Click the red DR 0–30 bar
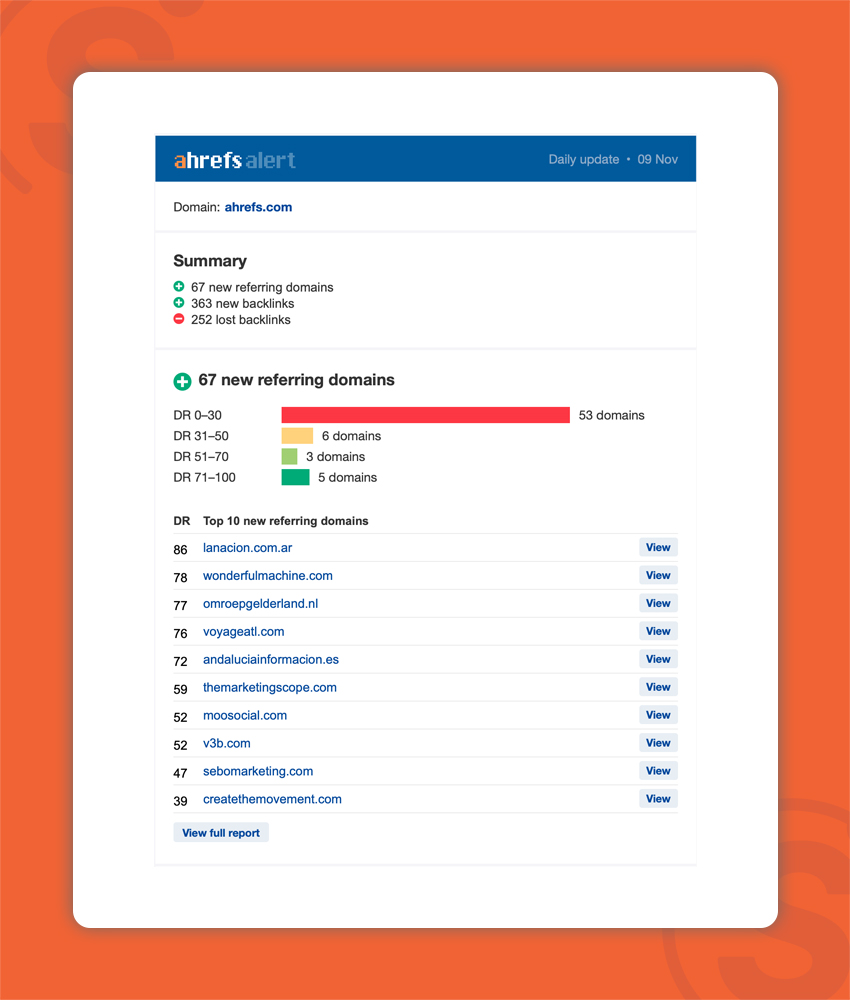The height and width of the screenshot is (1000, 850). [x=425, y=415]
